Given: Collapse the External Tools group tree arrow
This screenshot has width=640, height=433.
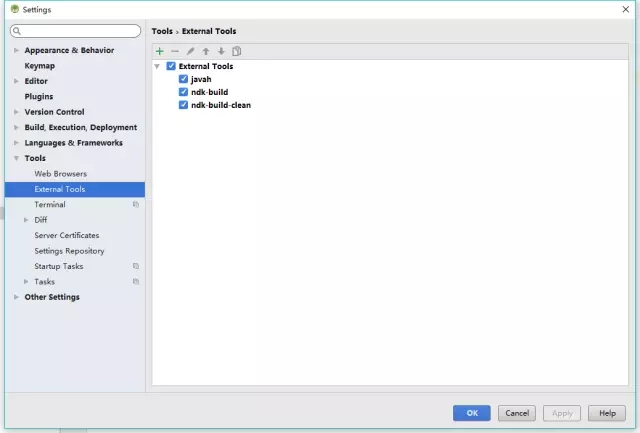Looking at the screenshot, I should 157,66.
